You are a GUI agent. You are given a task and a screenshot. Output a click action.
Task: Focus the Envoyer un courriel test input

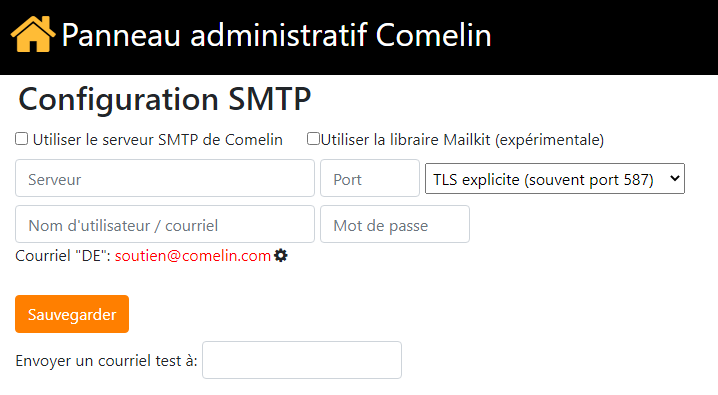coord(302,360)
